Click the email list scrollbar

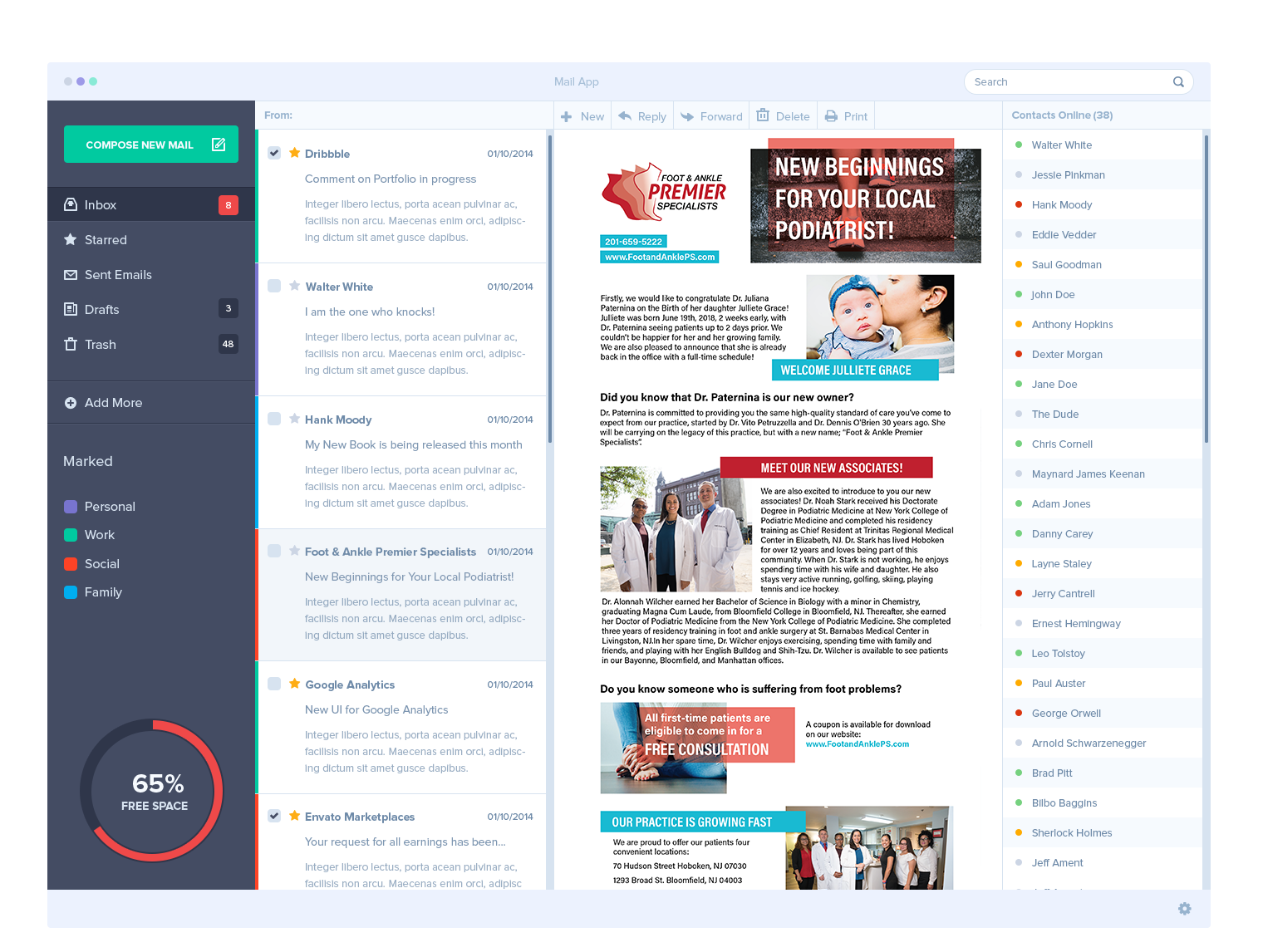[549, 291]
